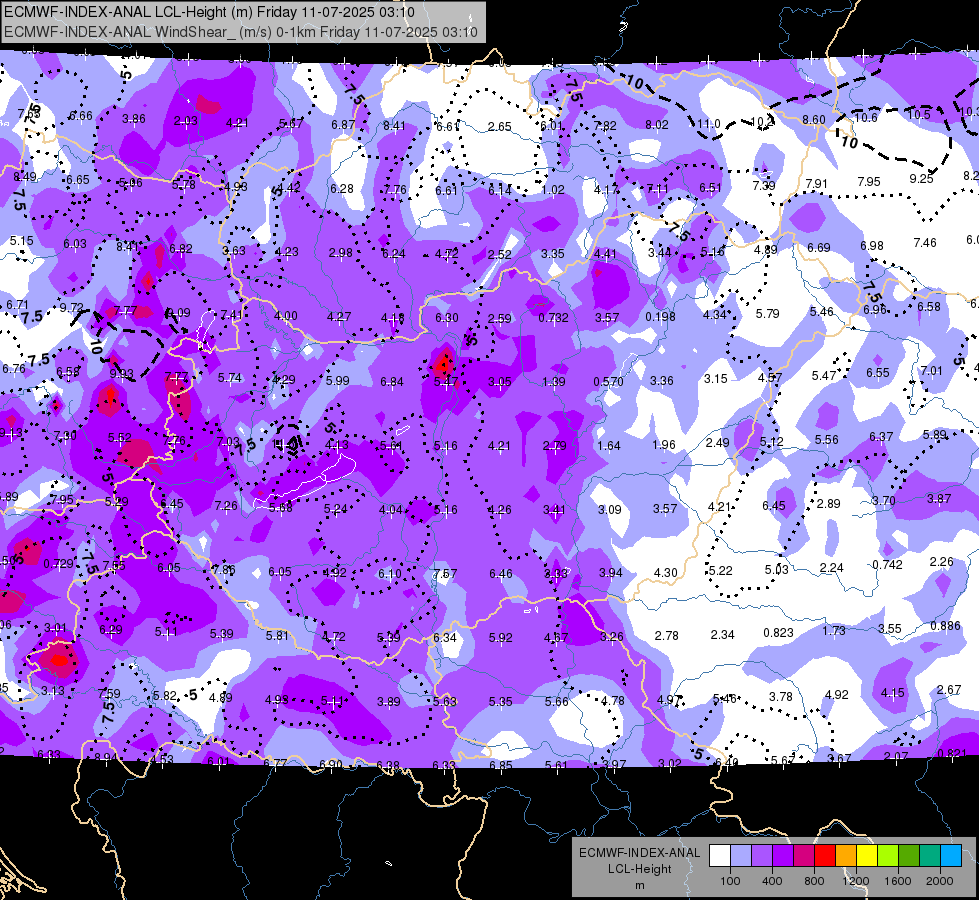Click the wind shear value 6.84
This screenshot has height=900, width=979.
[x=392, y=382]
